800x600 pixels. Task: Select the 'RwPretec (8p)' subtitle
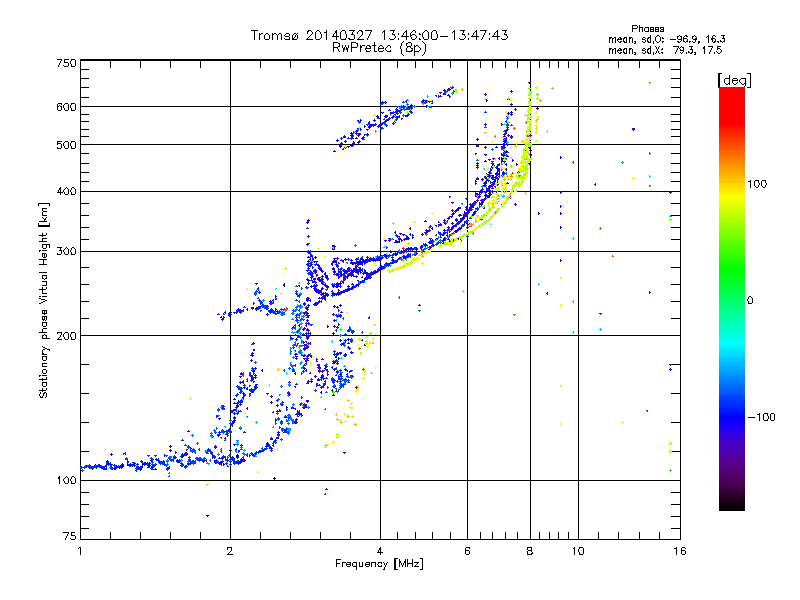tap(379, 48)
